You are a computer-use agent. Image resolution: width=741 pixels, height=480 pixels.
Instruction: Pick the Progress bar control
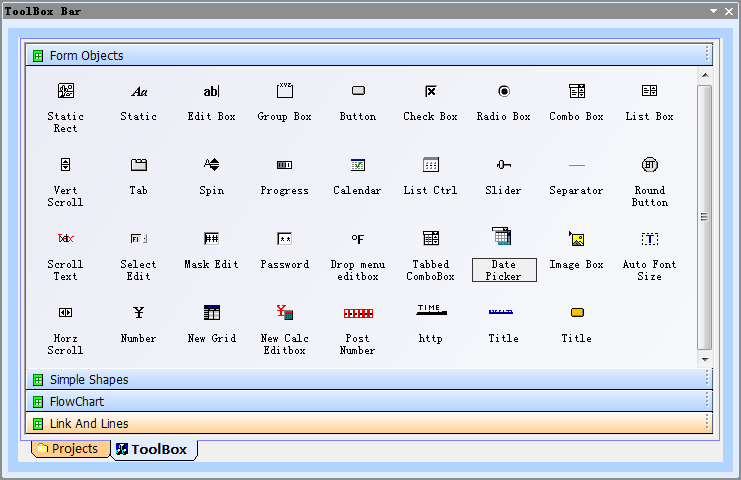[285, 166]
